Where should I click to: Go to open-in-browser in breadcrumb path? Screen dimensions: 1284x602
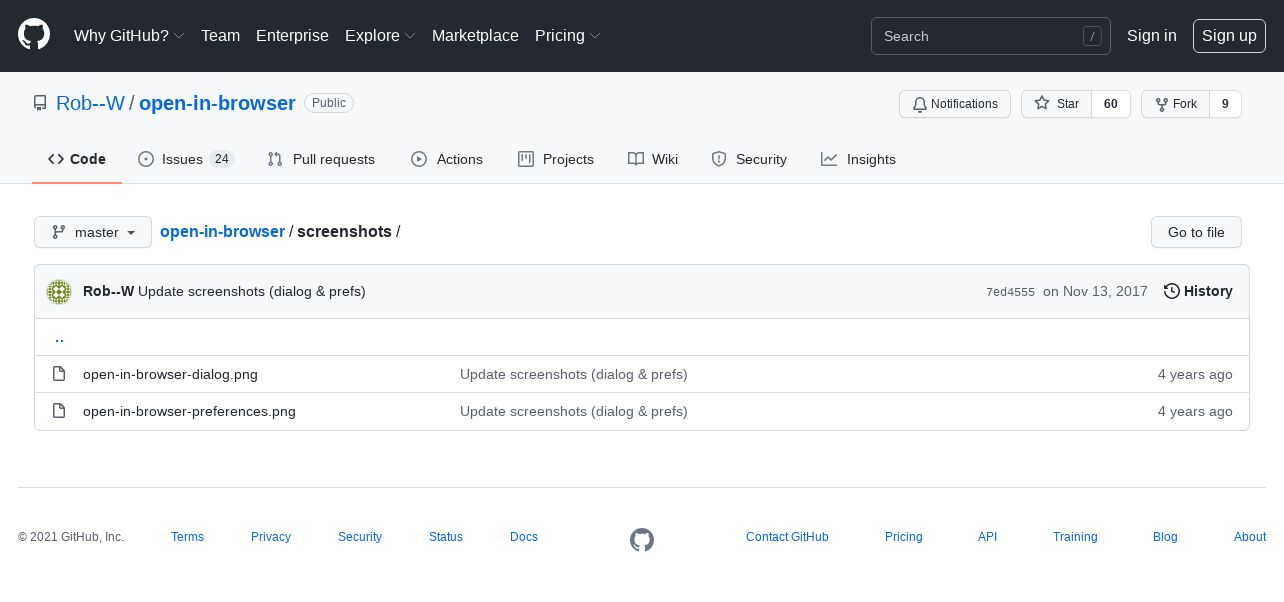click(x=222, y=231)
